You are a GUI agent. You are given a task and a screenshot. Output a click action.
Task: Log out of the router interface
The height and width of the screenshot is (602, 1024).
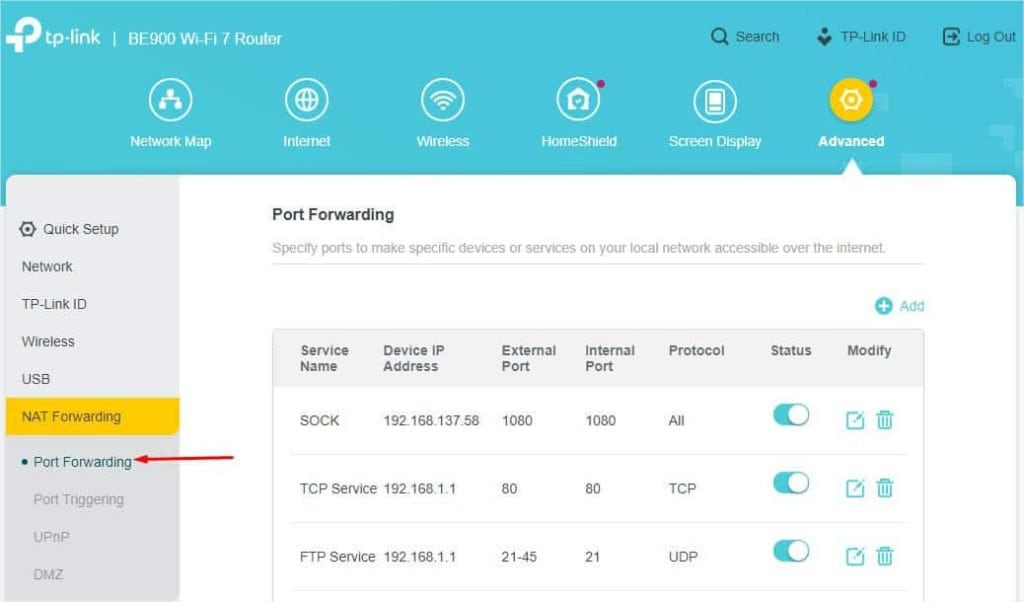click(977, 36)
